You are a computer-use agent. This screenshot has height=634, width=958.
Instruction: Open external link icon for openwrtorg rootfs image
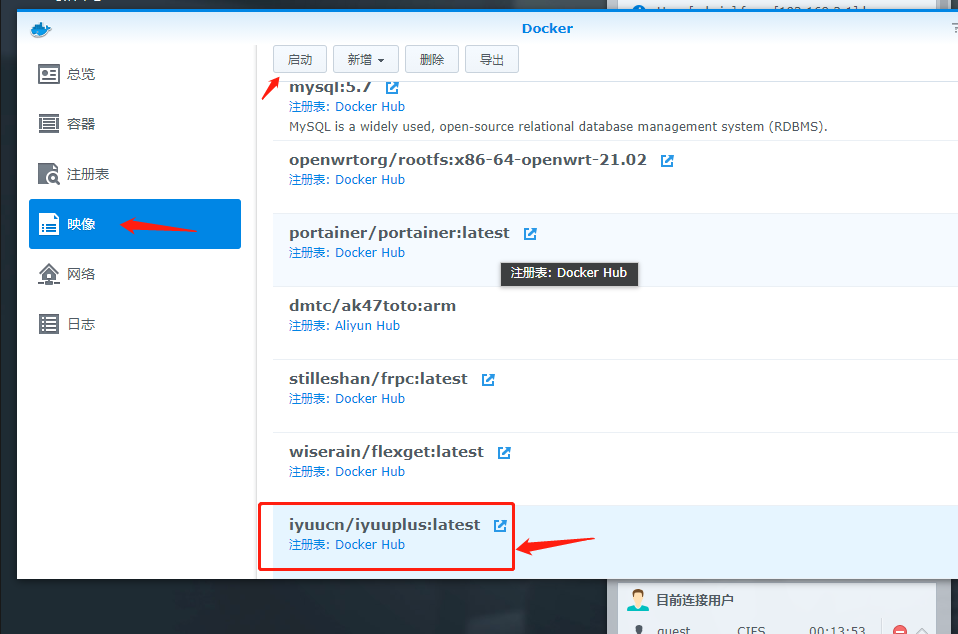click(x=667, y=161)
